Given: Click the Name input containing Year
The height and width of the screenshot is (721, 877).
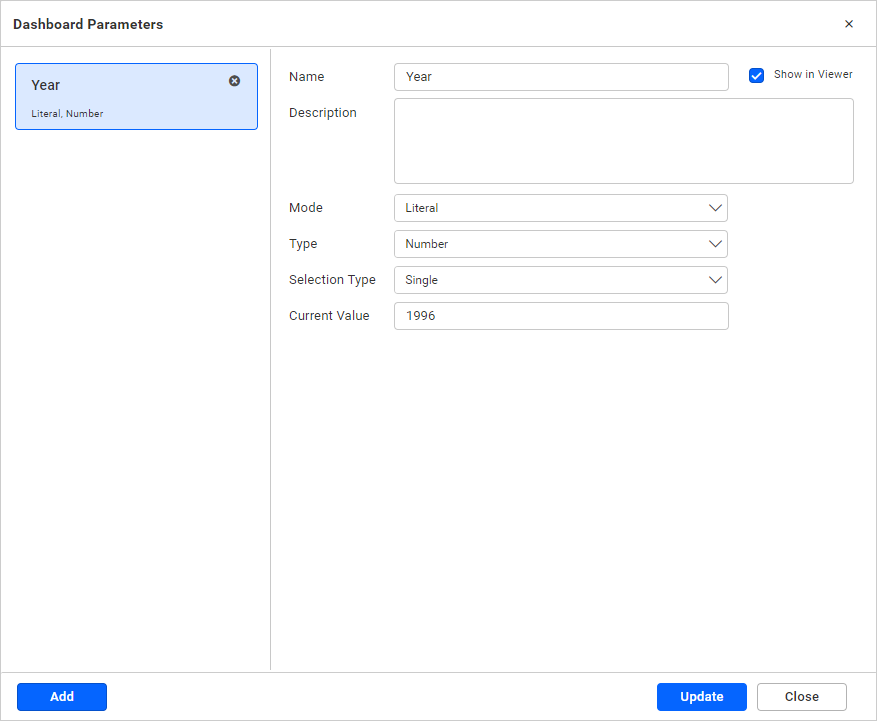Looking at the screenshot, I should 560,76.
